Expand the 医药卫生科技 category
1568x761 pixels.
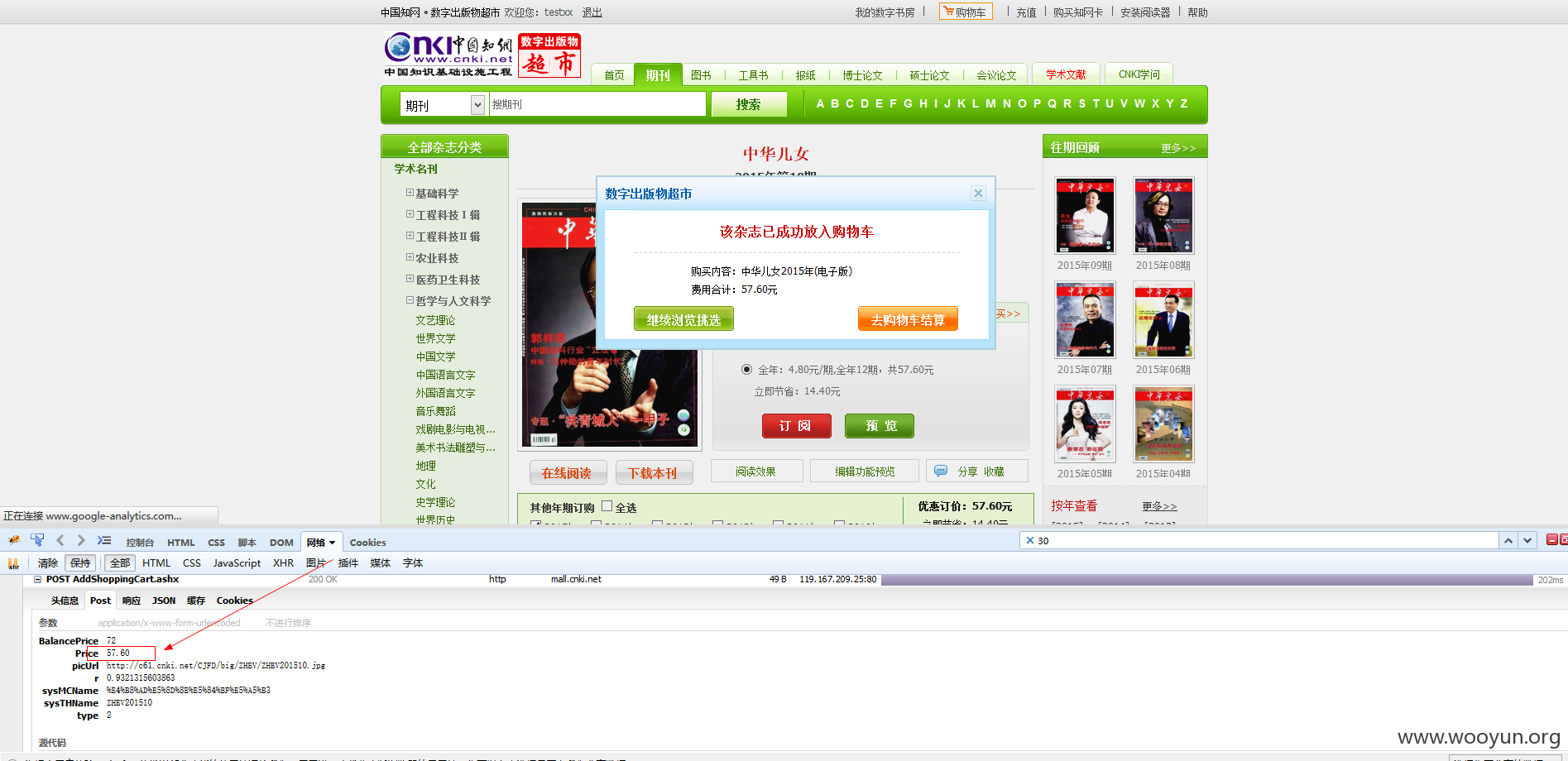(x=410, y=279)
